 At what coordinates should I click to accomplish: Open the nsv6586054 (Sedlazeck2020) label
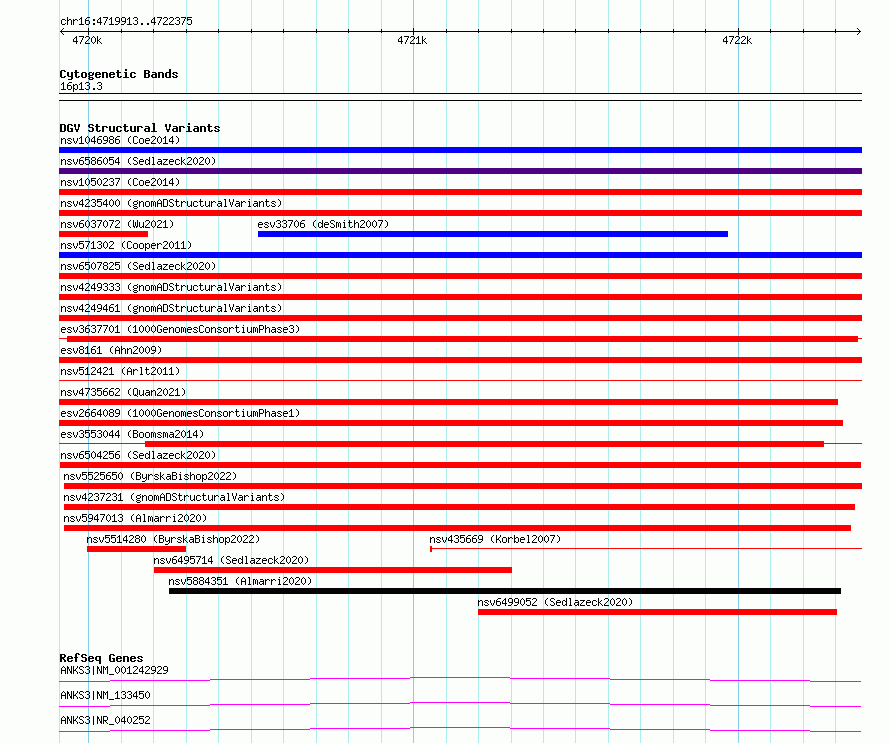coord(138,161)
